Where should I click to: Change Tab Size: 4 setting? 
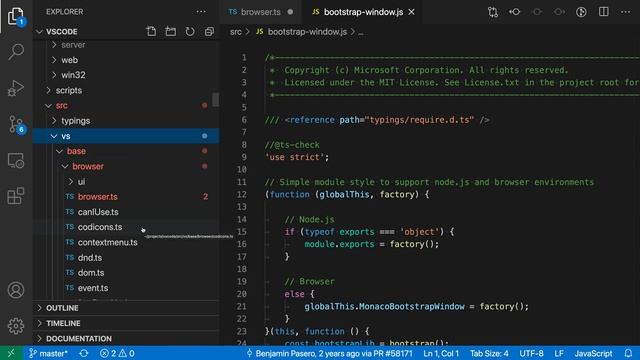click(489, 353)
